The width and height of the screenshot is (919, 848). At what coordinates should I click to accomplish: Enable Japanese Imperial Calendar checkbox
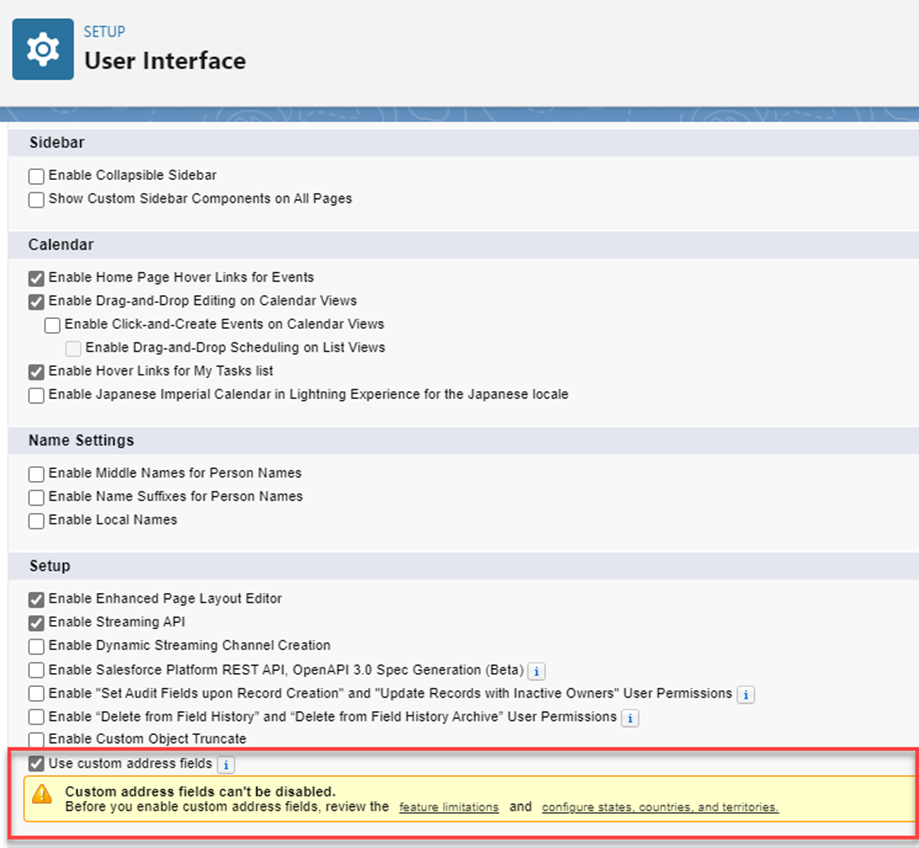pyautogui.click(x=37, y=395)
